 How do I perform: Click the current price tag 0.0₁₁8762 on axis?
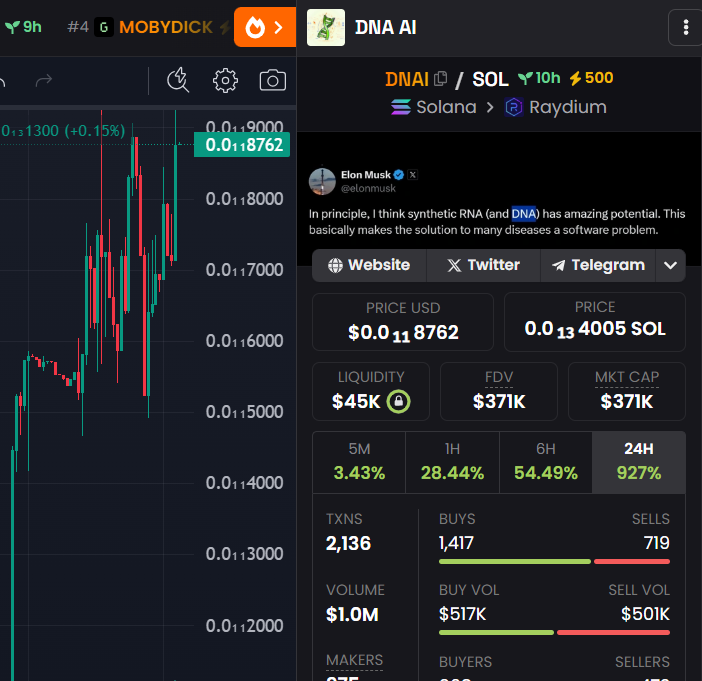[x=242, y=145]
